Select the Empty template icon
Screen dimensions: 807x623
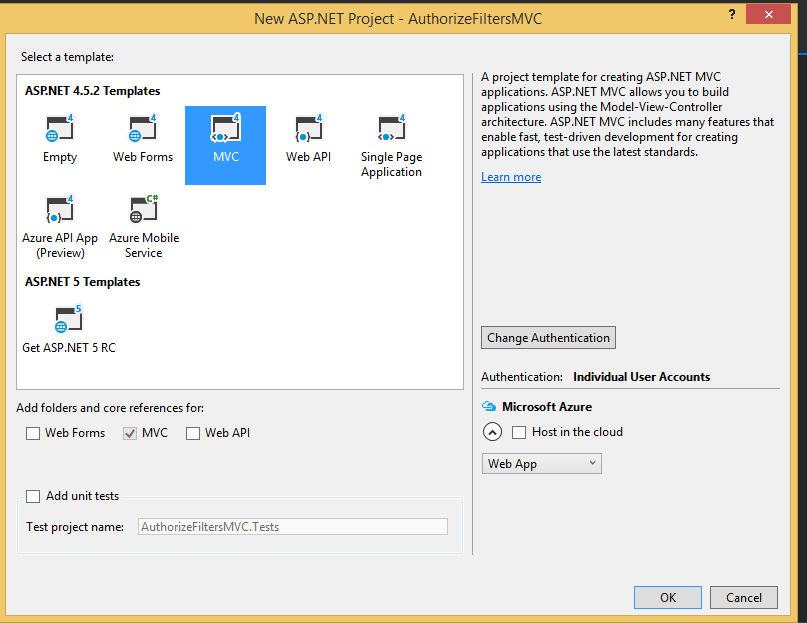[x=60, y=128]
